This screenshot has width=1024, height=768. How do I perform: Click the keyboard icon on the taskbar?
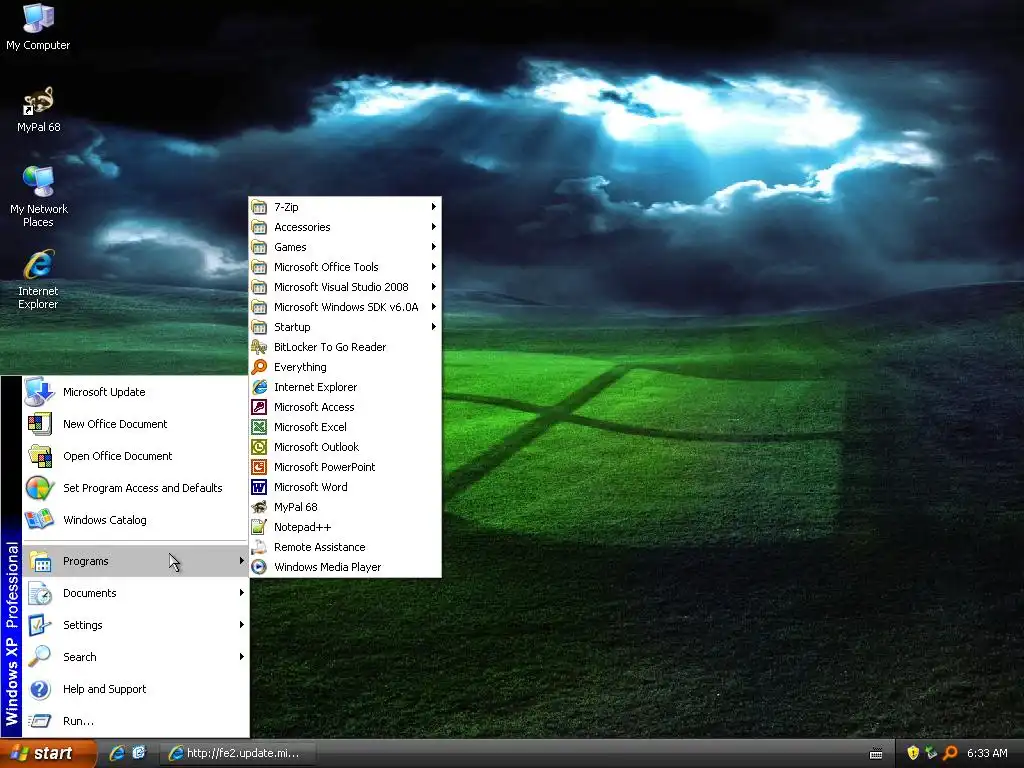tap(876, 754)
